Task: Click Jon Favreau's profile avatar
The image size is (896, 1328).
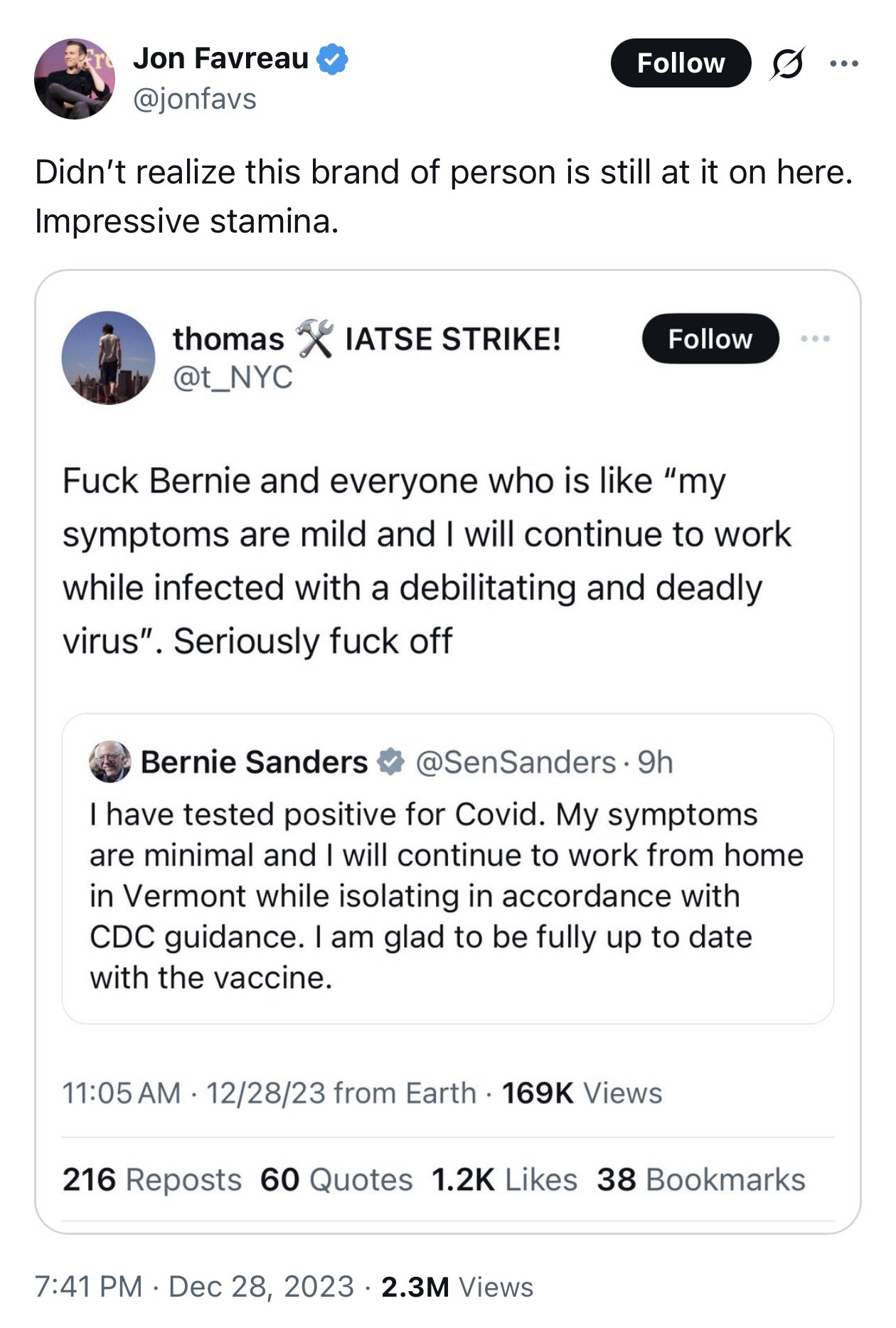Action: click(x=74, y=78)
